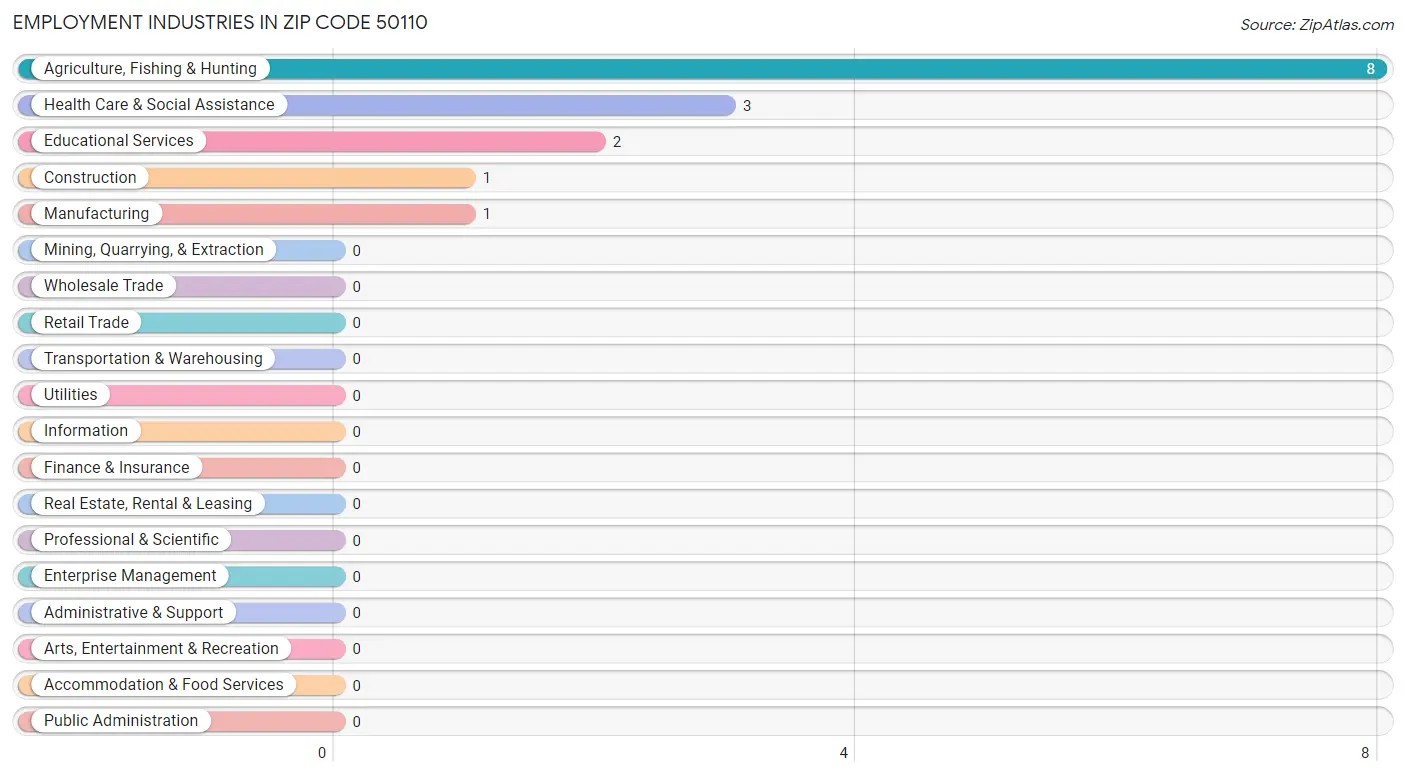
Task: Click Transportation & Warehousing label
Action: pos(153,358)
